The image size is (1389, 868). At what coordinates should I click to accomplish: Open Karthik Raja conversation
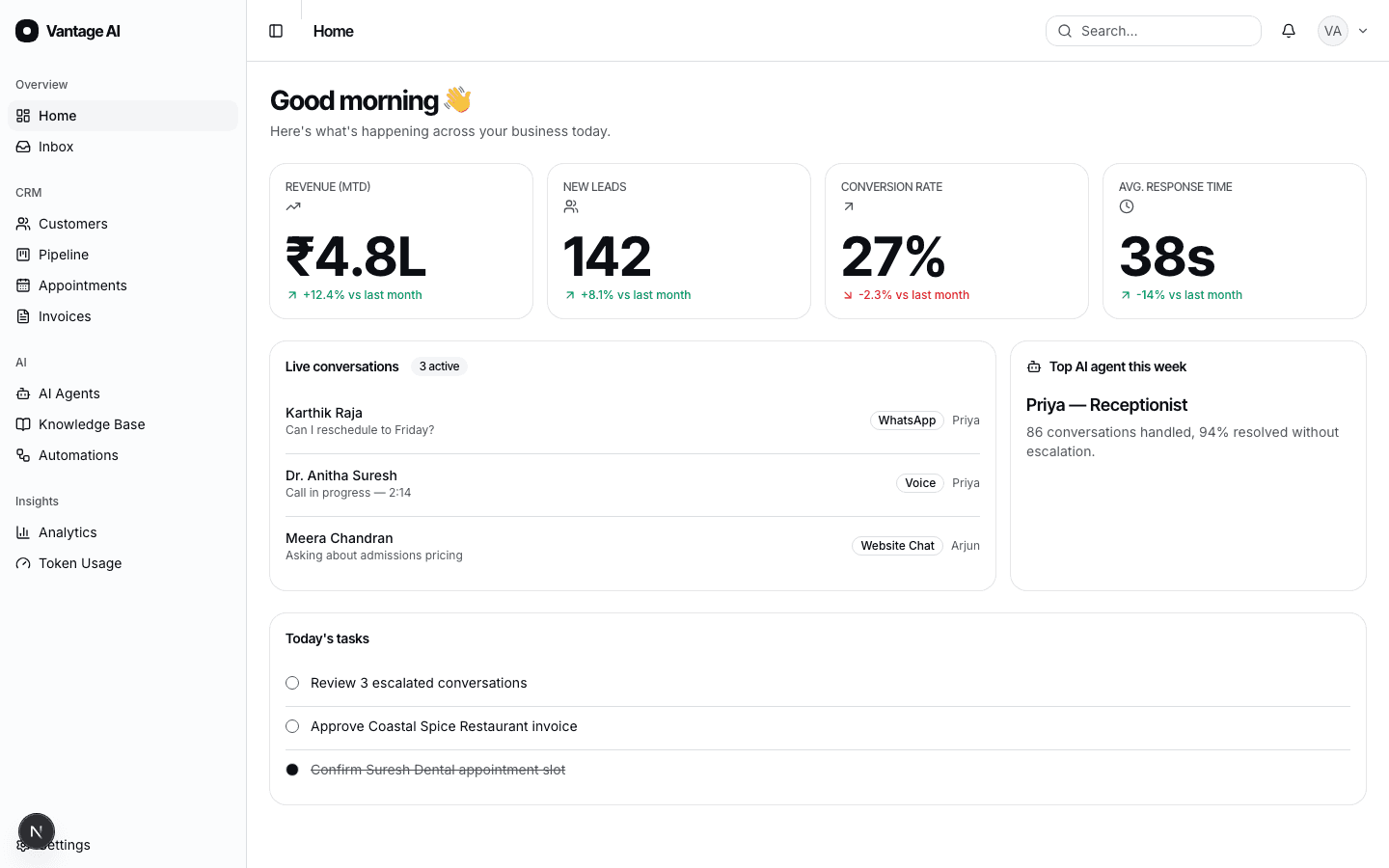coord(633,421)
